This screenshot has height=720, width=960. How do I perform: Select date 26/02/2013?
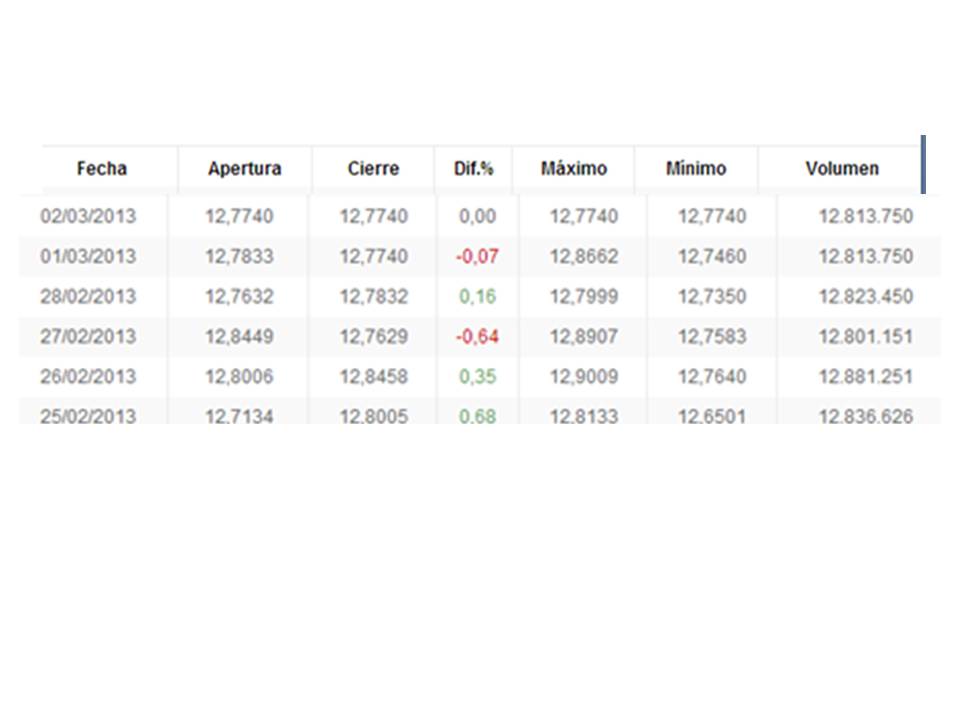tap(88, 377)
